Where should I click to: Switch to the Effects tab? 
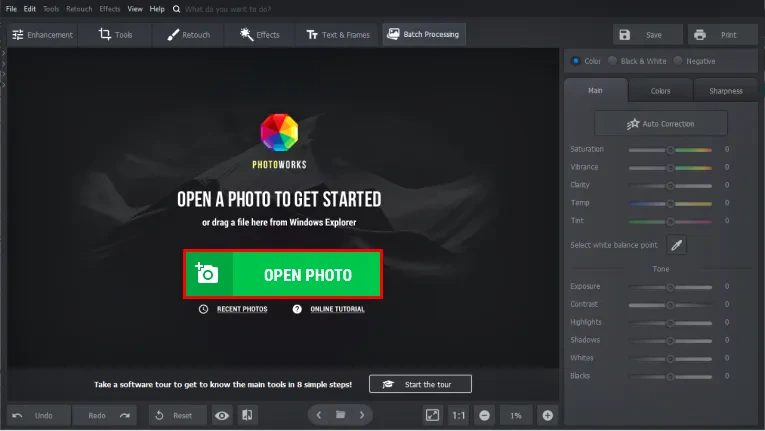260,35
